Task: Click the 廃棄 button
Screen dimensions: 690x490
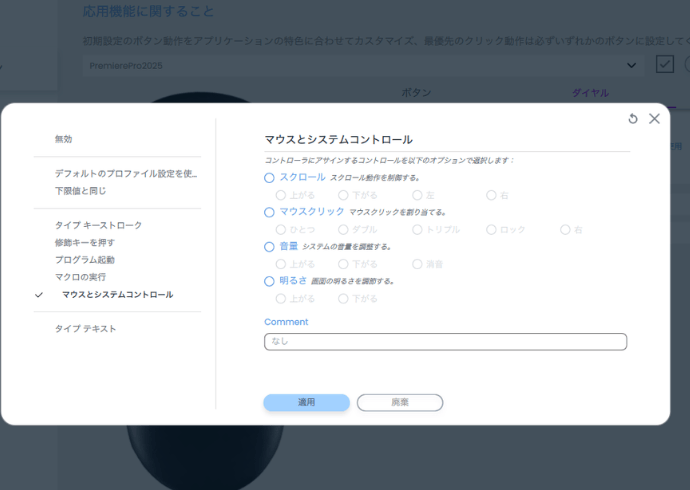Action: click(x=399, y=402)
